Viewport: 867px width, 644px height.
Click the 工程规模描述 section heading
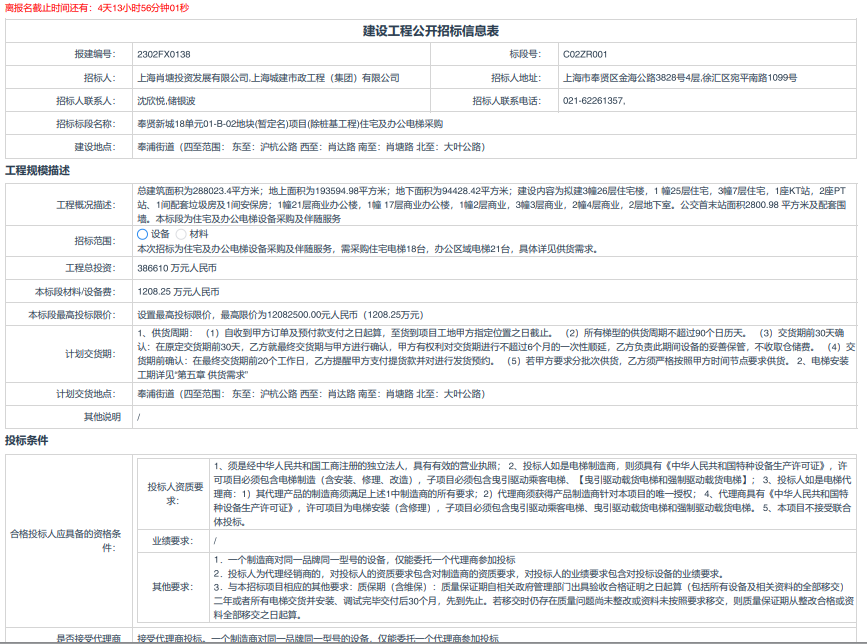(x=38, y=170)
